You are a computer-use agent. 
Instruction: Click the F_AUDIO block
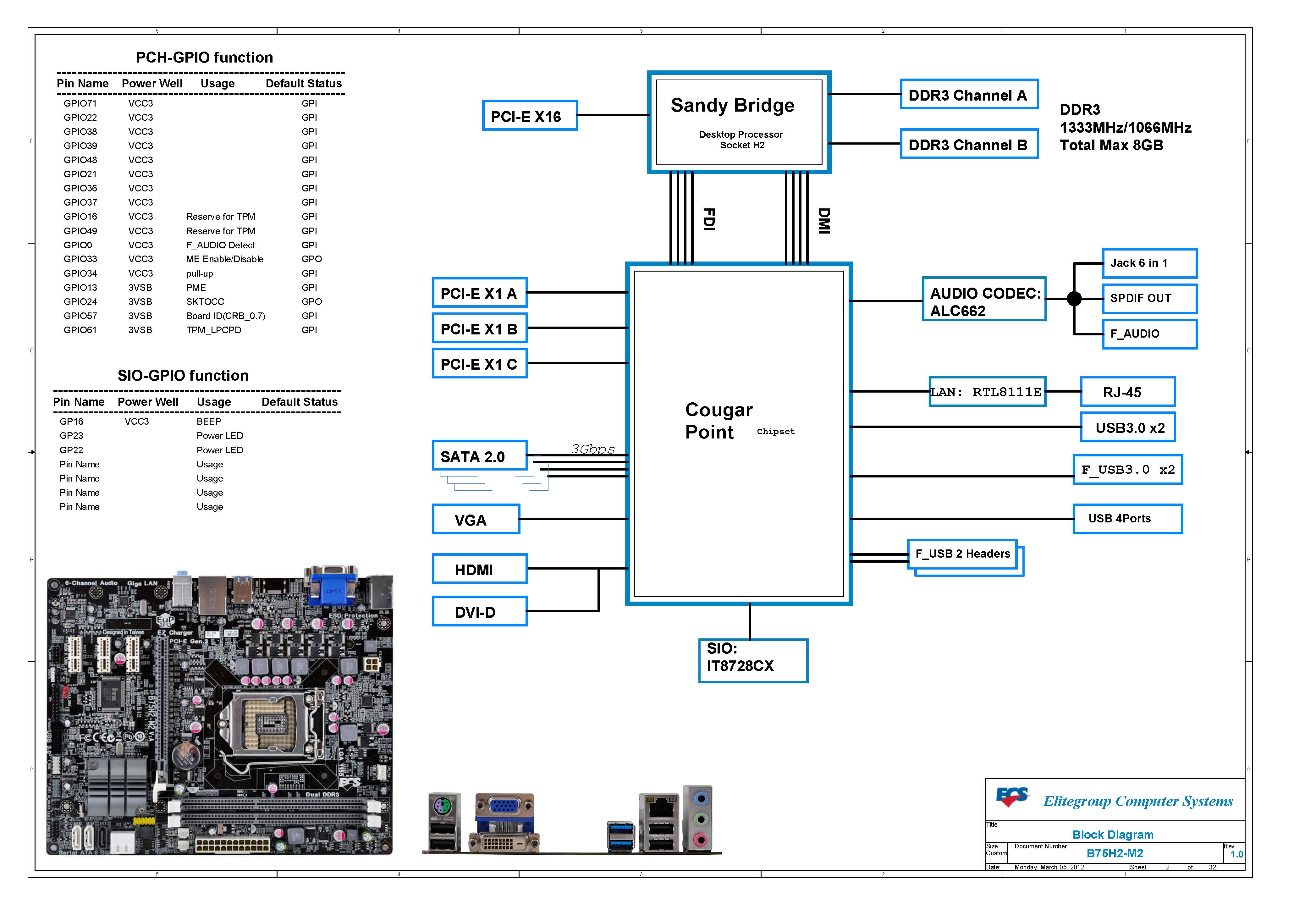(1149, 334)
